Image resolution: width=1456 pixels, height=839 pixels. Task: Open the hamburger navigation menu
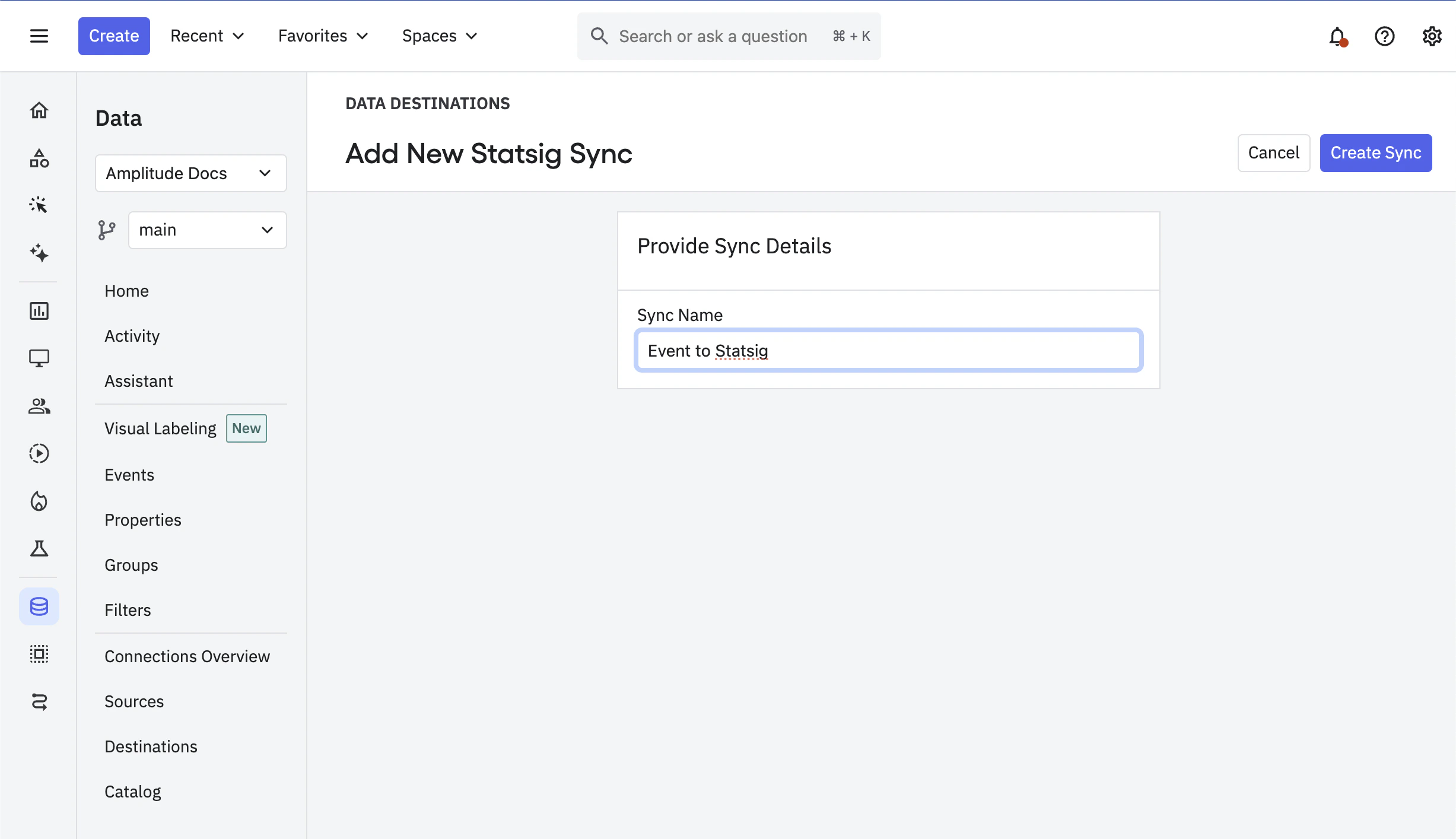click(x=39, y=36)
